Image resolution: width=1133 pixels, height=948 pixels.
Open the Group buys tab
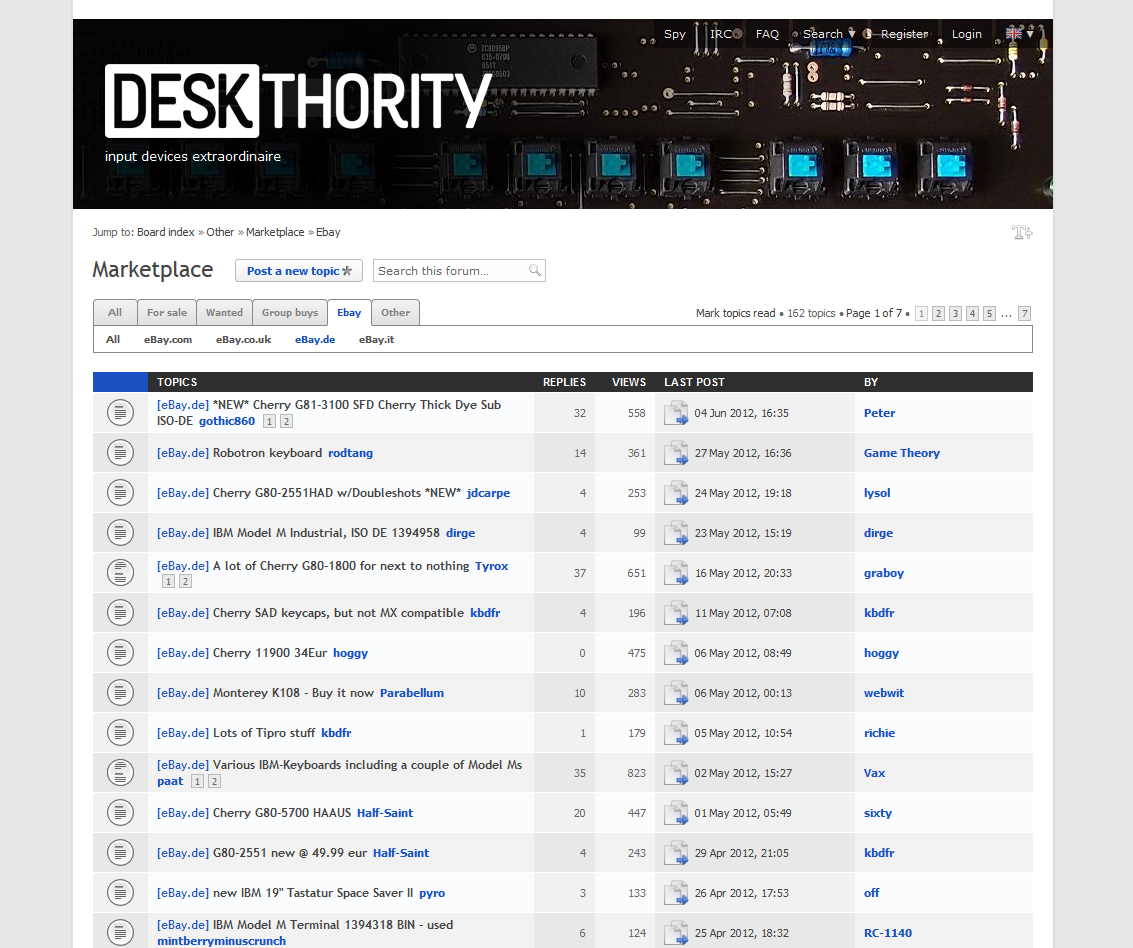pos(289,312)
